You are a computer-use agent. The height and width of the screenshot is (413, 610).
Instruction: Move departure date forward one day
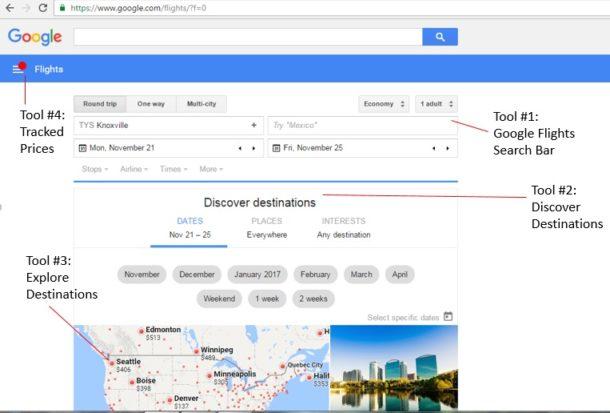click(x=254, y=148)
